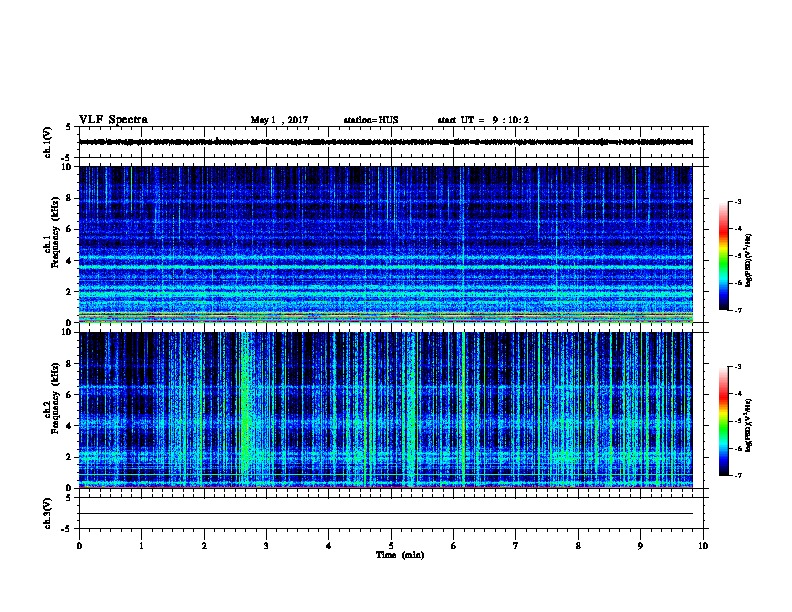This screenshot has width=792, height=612.
Task: Click the "-3" label on ch.1 colorbar
Action: (738, 202)
